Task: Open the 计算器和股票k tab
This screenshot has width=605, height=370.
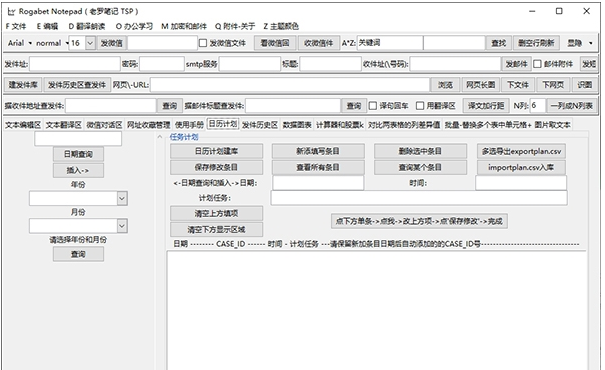Action: click(340, 125)
